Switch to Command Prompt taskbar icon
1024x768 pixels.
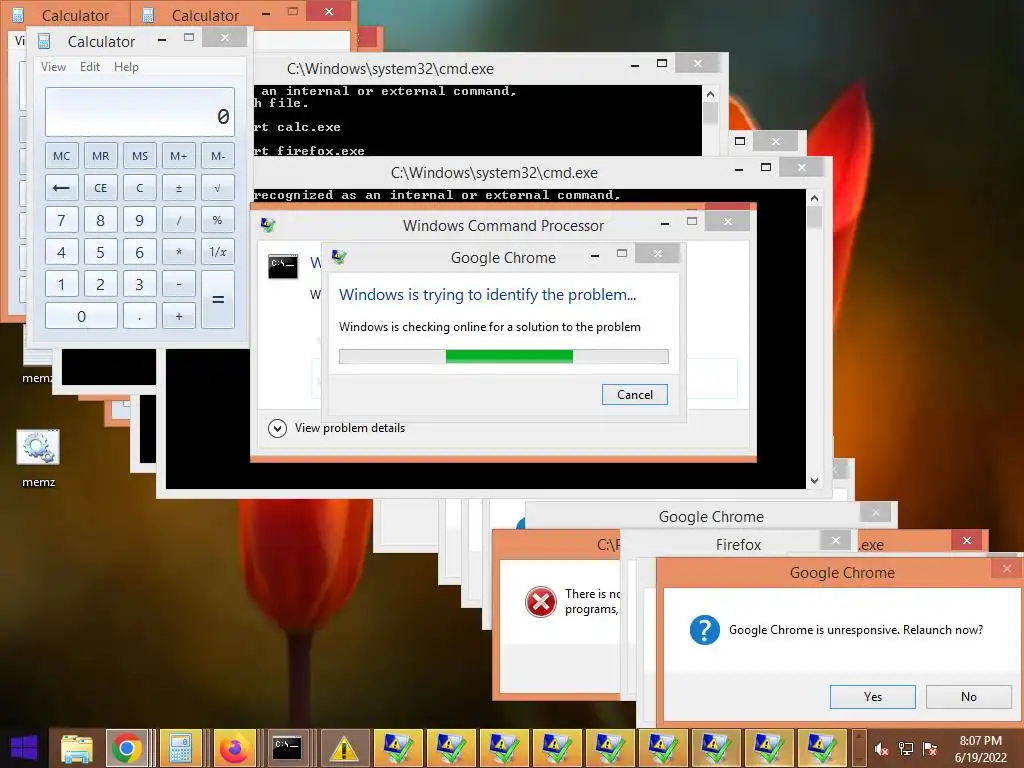pos(287,748)
